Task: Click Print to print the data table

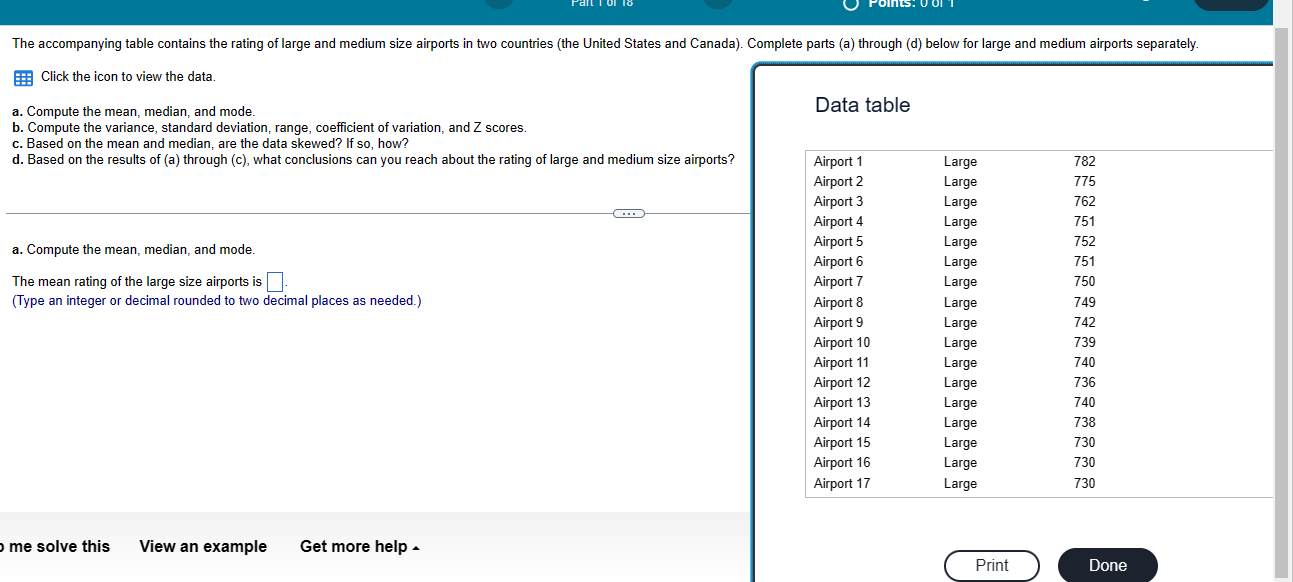Action: point(991,565)
